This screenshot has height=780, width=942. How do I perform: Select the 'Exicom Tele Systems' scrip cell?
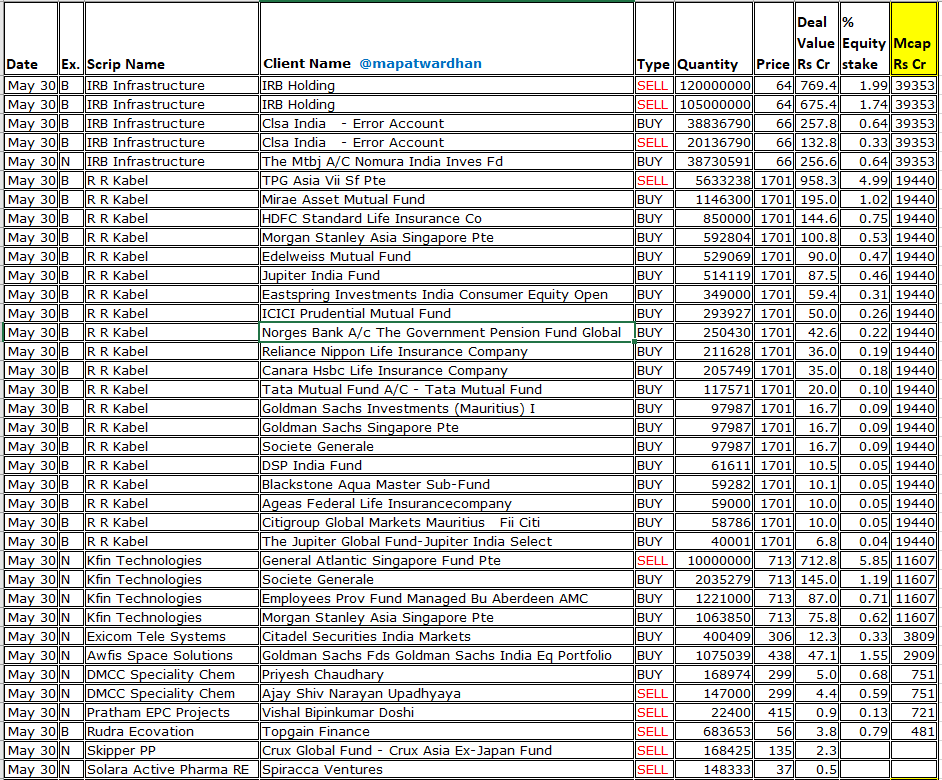(x=172, y=637)
